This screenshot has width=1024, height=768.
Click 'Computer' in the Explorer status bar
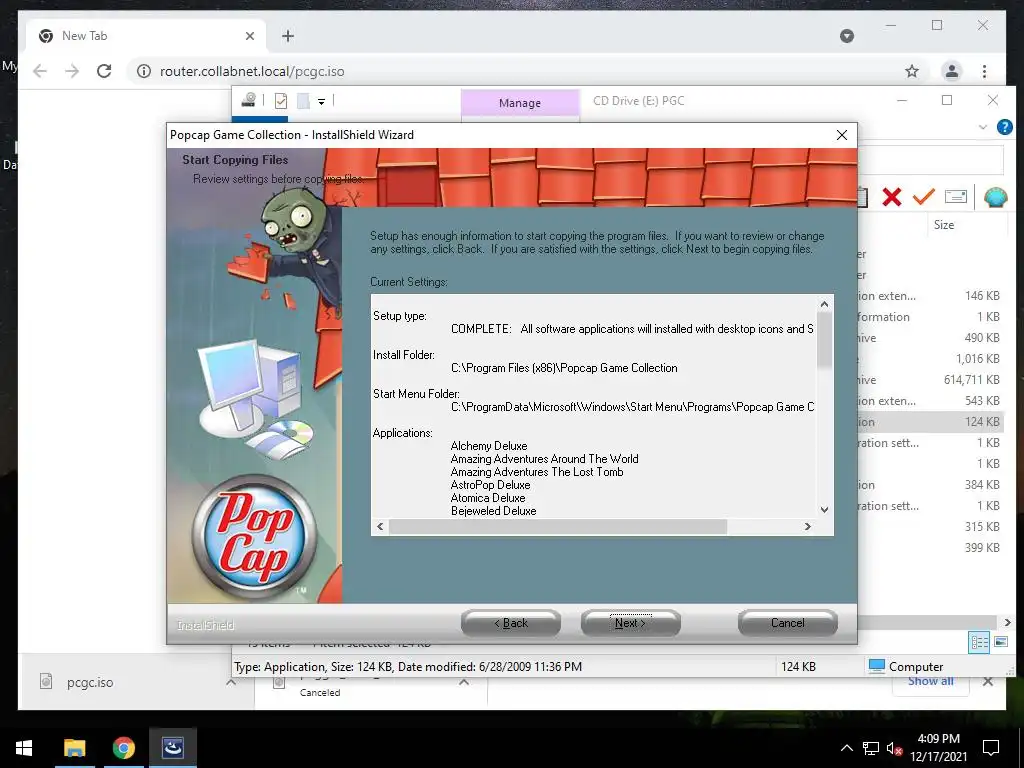[916, 667]
